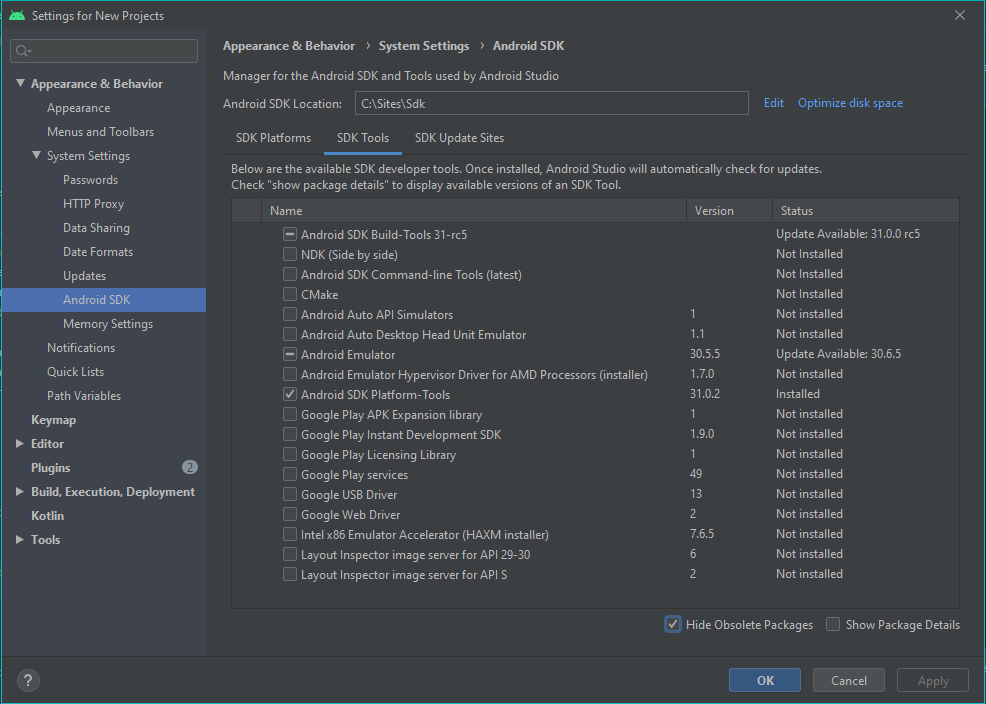The image size is (986, 704).
Task: Expand the Tools section
Action: (x=17, y=539)
